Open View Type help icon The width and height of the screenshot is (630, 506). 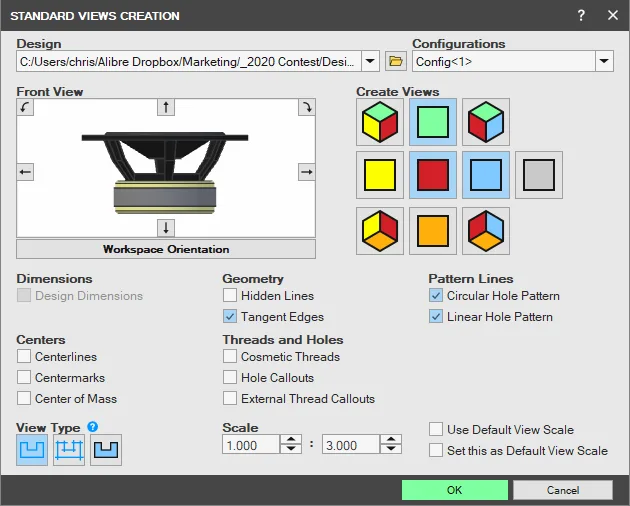93,427
